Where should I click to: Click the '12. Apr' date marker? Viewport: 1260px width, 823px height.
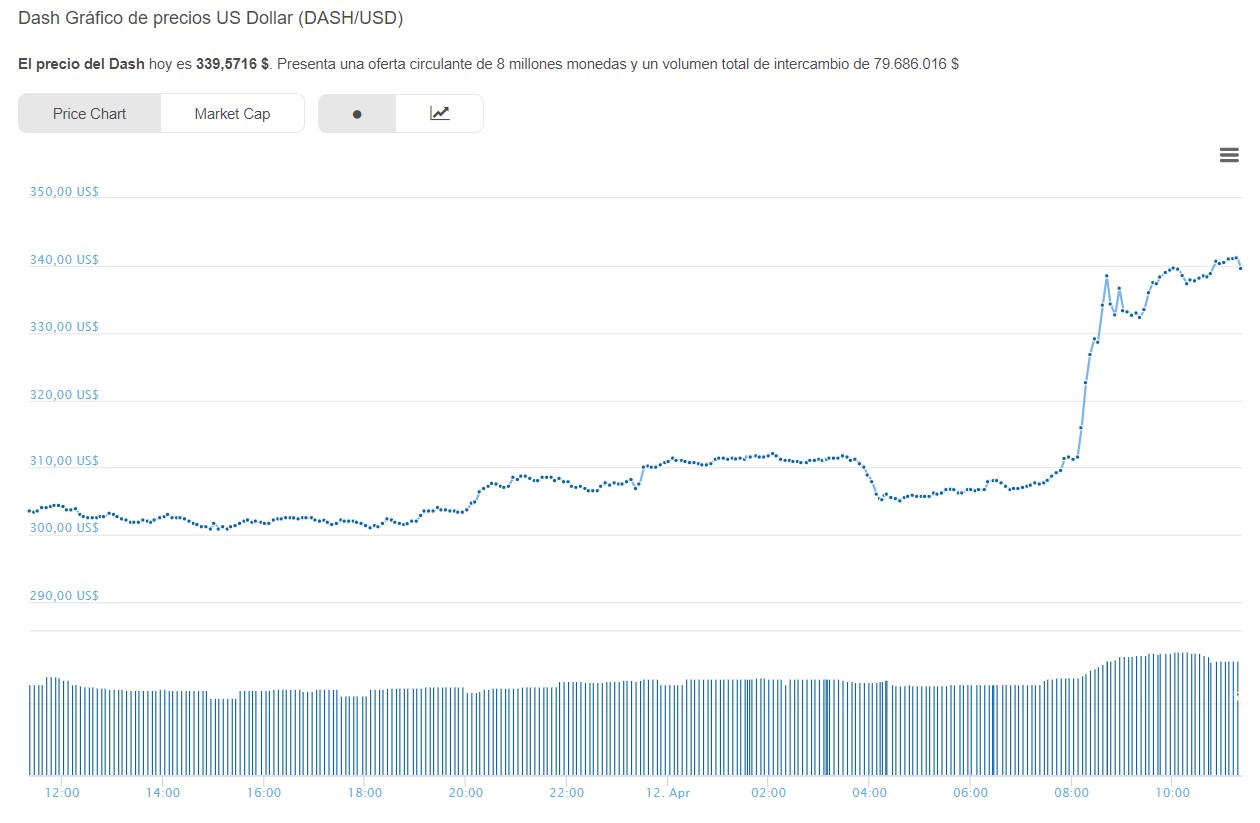(668, 793)
